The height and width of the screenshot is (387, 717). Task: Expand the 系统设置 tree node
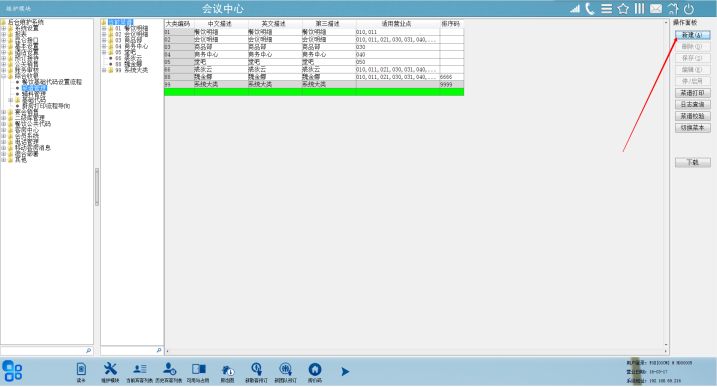point(4,28)
